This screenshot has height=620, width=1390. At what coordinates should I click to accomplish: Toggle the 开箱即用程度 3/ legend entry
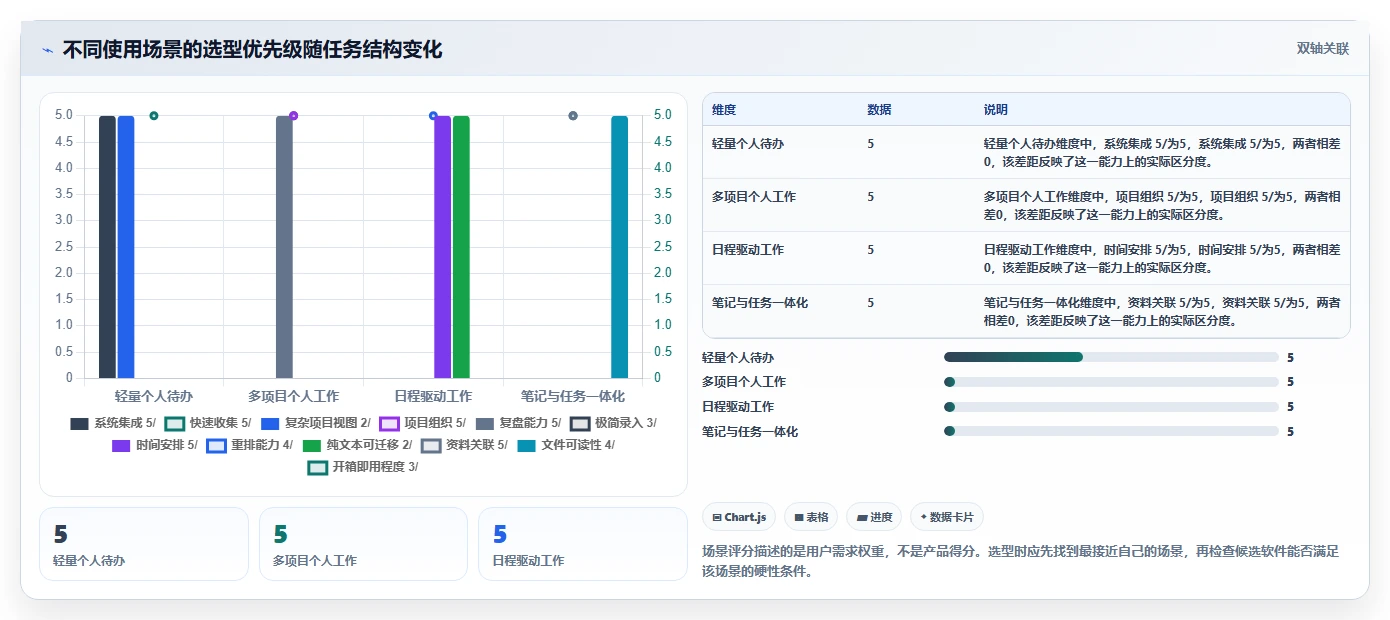tap(363, 467)
